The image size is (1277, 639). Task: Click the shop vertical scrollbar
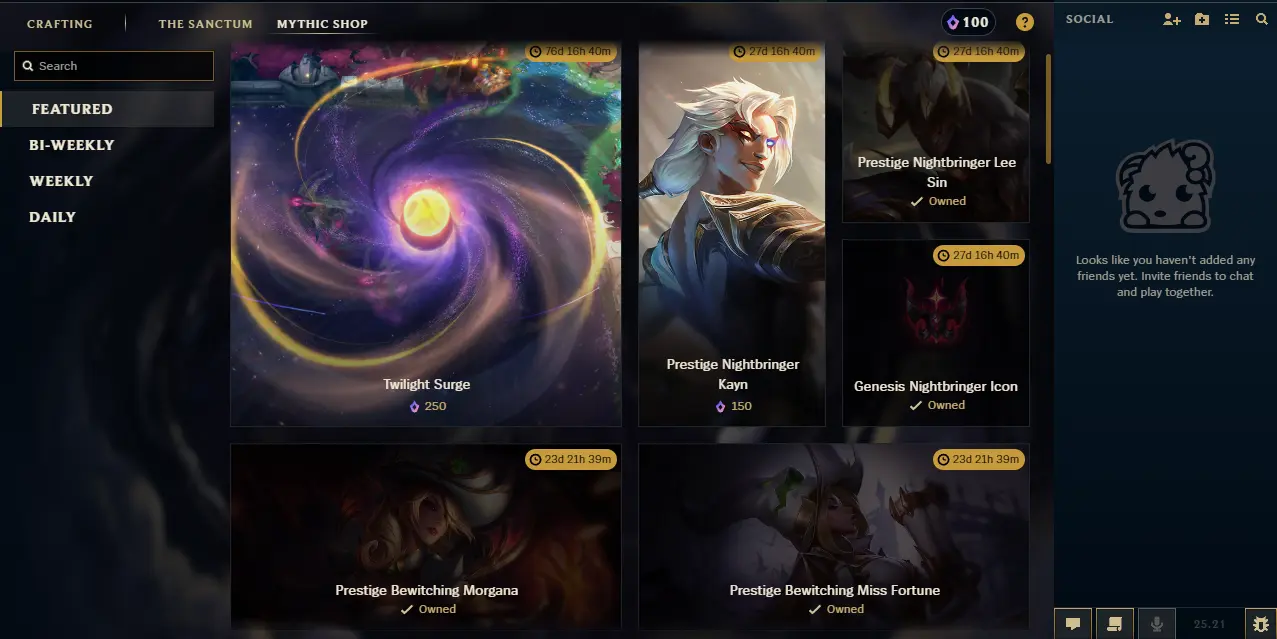click(x=1048, y=108)
